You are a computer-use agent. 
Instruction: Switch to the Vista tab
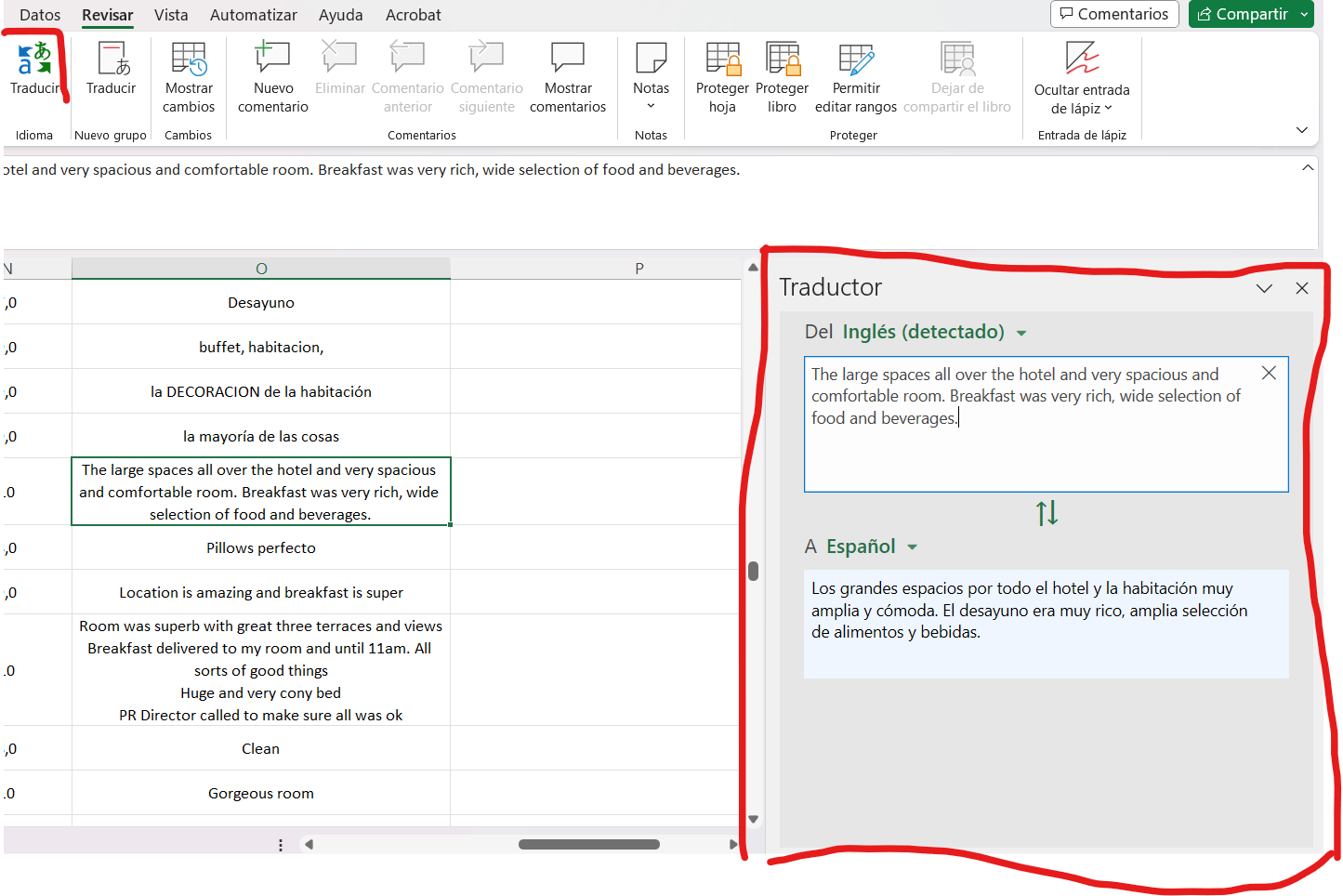point(170,15)
